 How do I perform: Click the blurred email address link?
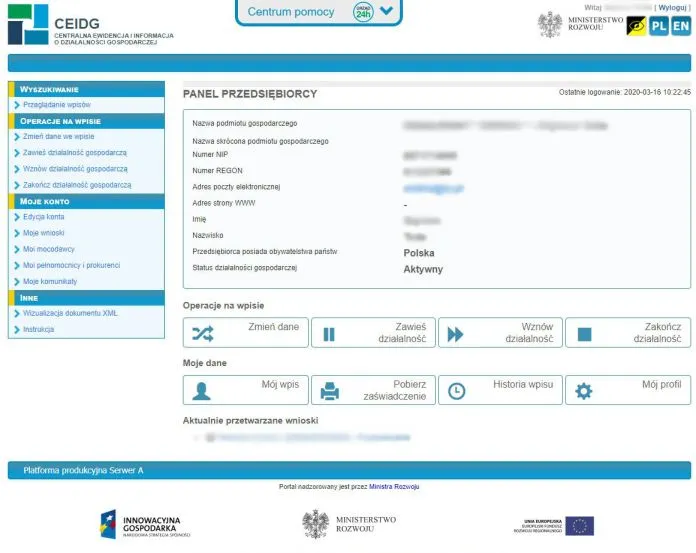point(434,189)
